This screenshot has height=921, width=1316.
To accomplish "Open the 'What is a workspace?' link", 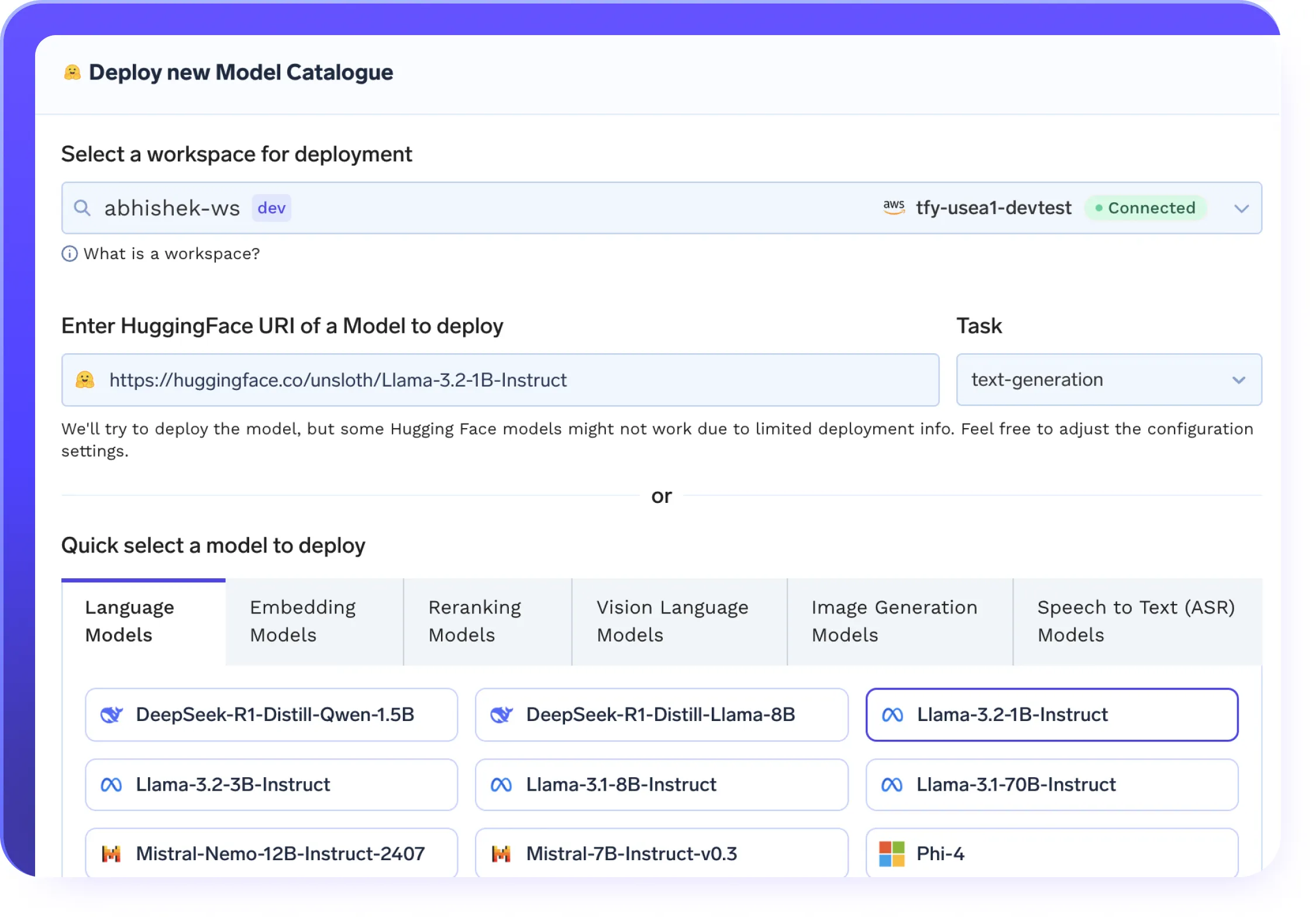I will click(171, 254).
